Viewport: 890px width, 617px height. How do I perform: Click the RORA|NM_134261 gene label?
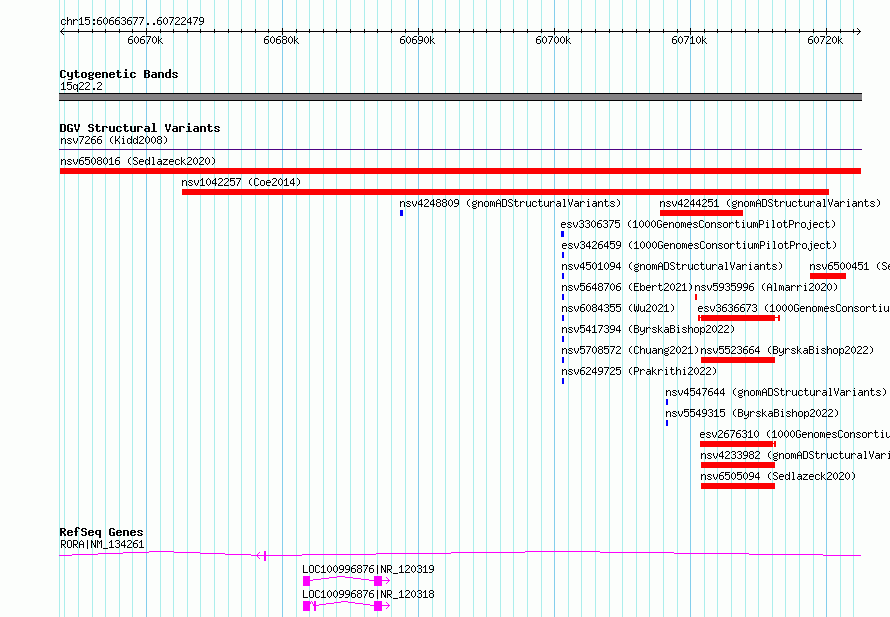click(102, 544)
